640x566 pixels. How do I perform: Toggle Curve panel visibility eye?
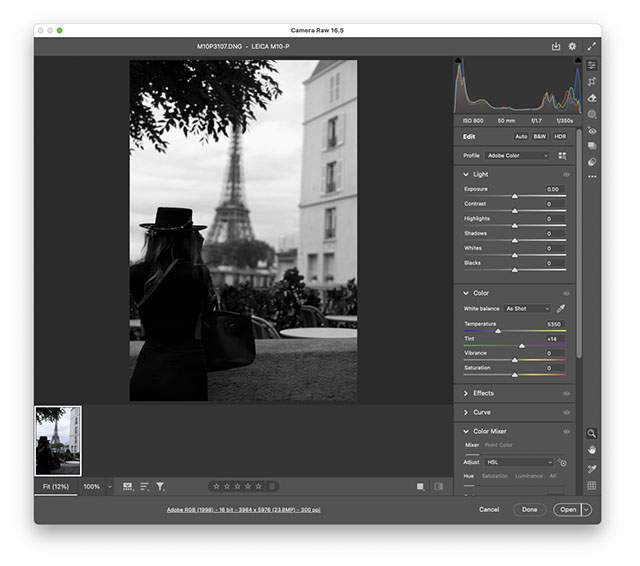pos(567,413)
